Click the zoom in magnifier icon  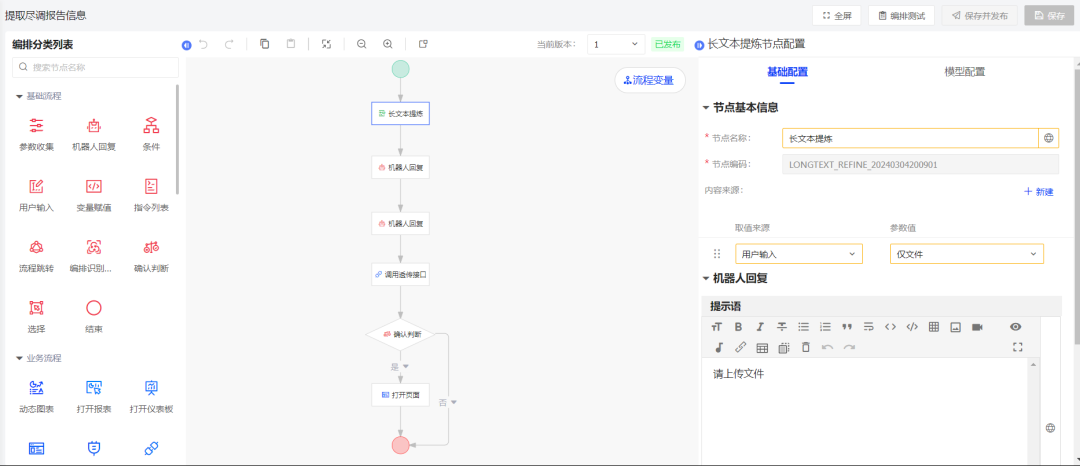tap(388, 44)
